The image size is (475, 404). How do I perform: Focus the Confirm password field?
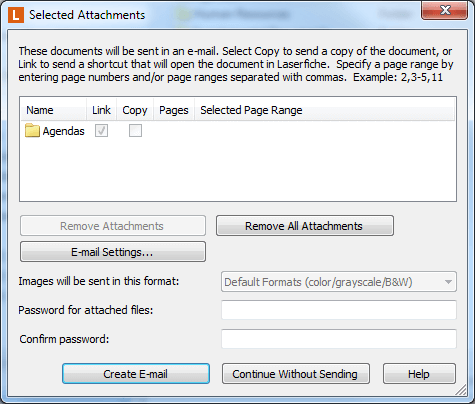(x=339, y=339)
